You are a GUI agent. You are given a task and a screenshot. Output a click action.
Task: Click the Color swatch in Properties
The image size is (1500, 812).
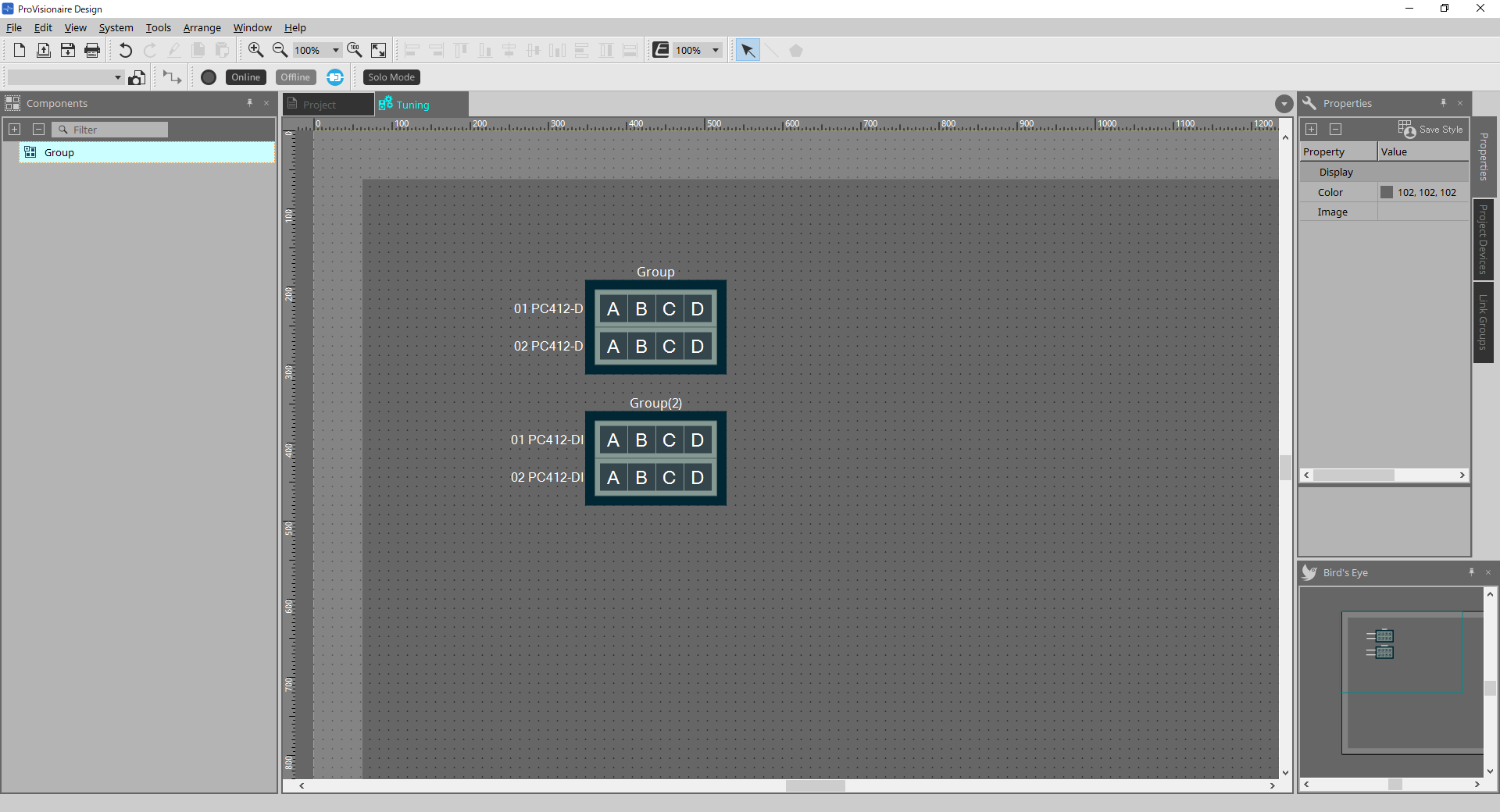[x=1387, y=193]
